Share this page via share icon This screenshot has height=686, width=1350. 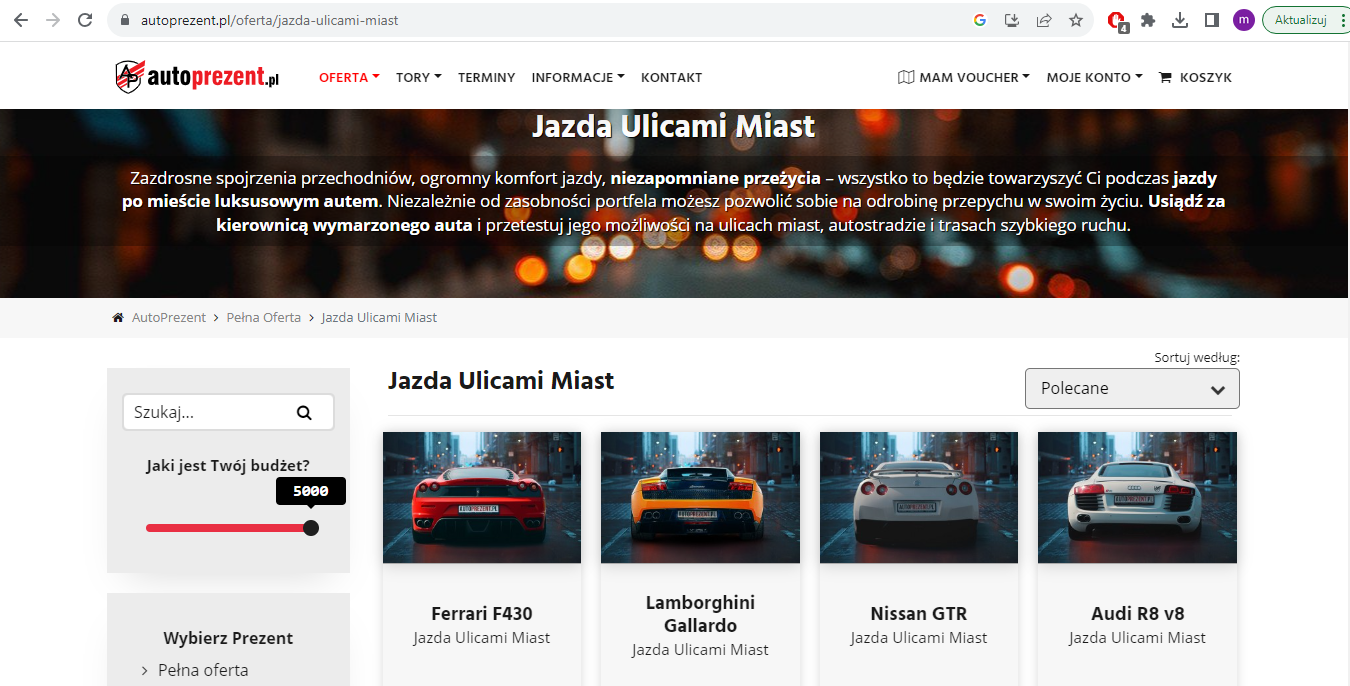[1044, 20]
